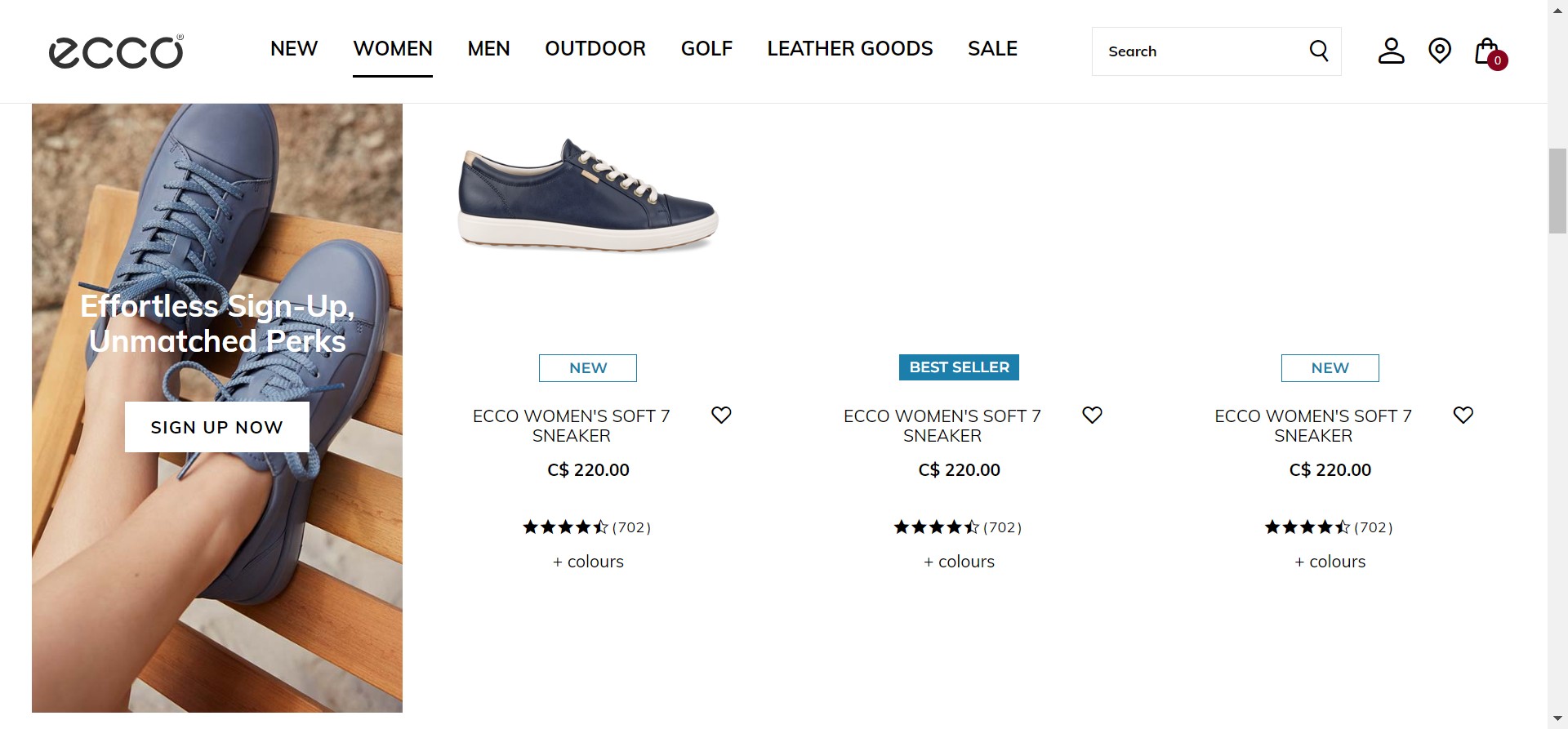Viewport: 1568px width, 729px height.
Task: View star rating reviews of first sneaker
Action: [586, 527]
